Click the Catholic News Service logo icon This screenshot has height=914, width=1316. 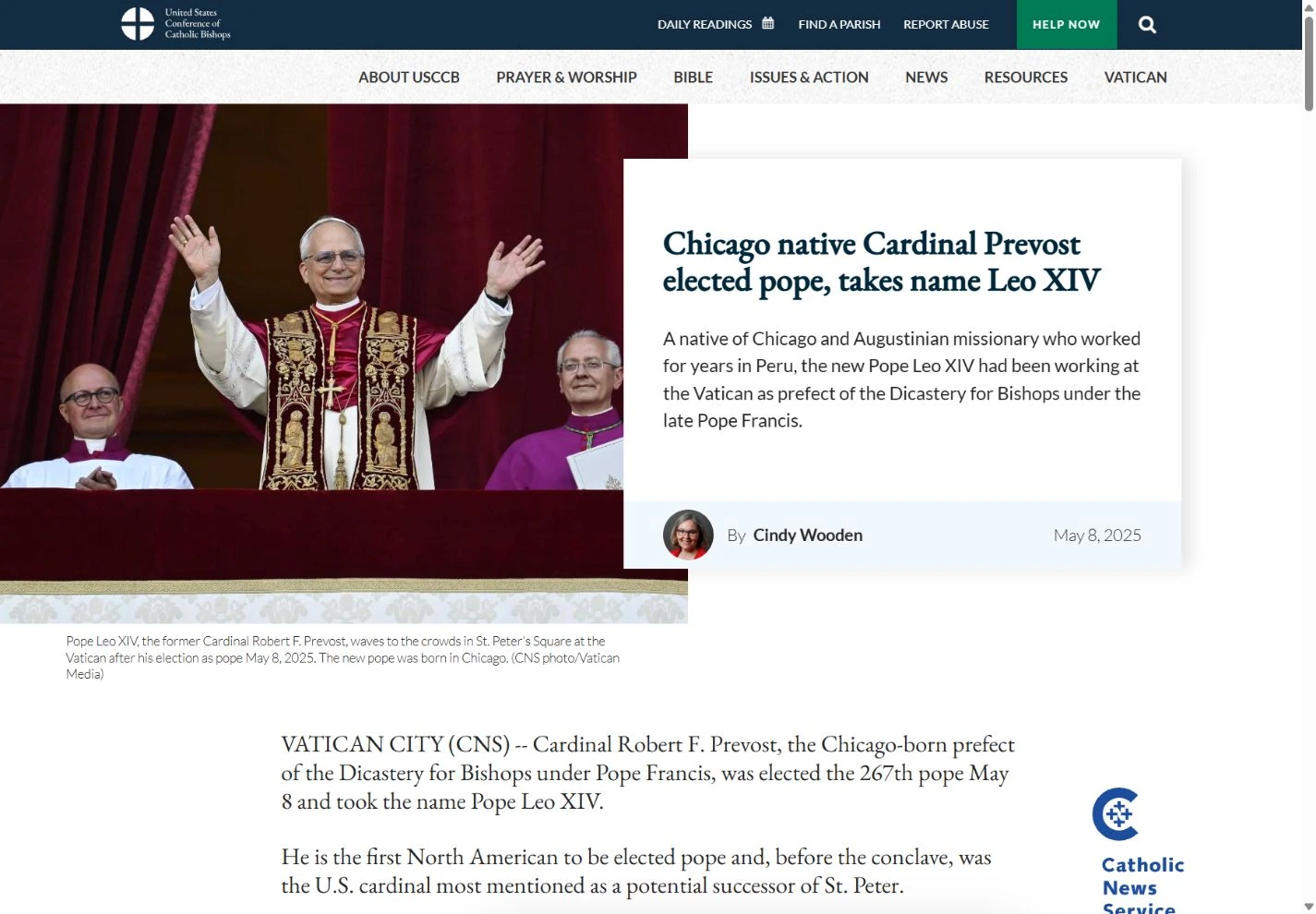pyautogui.click(x=1116, y=814)
